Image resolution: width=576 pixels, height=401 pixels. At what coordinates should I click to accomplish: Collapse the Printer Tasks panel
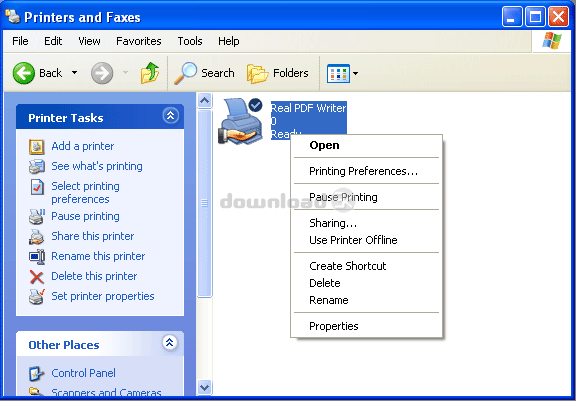170,116
